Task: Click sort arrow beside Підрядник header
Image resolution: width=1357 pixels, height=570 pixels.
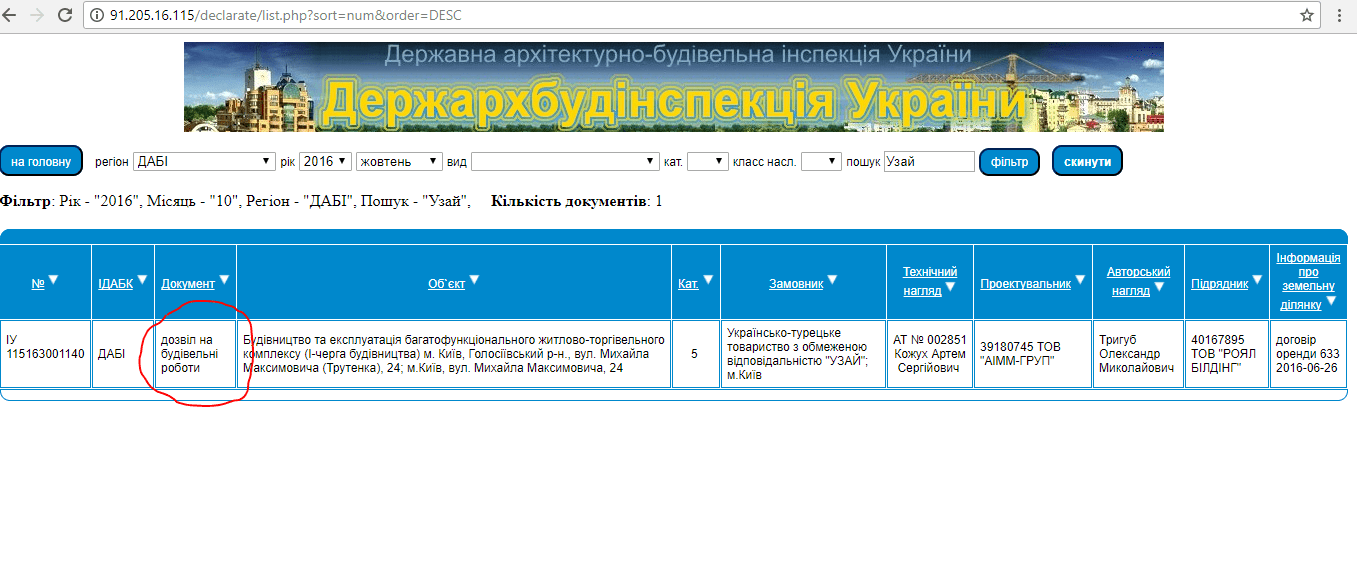Action: click(x=1257, y=281)
